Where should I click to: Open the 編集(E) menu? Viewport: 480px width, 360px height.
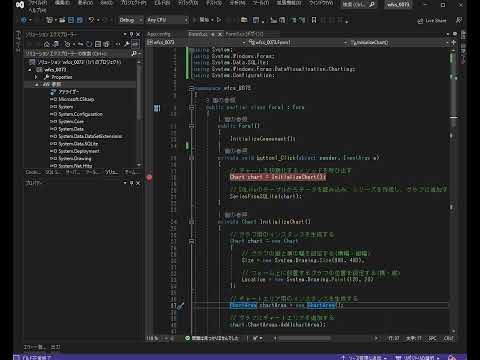(62, 4)
